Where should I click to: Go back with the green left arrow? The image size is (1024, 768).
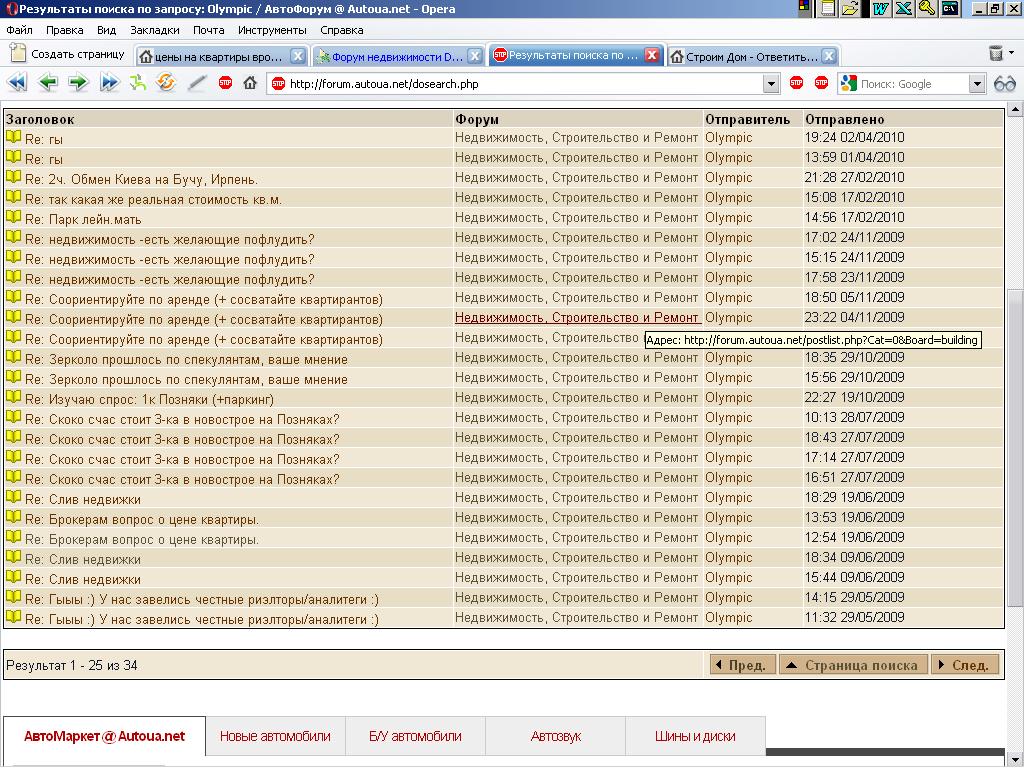[x=48, y=83]
